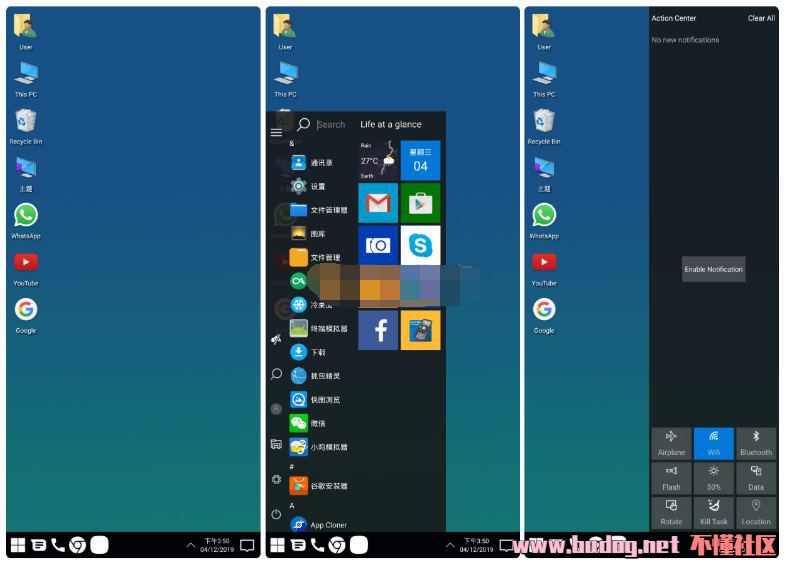Click the Start button in middle screenshot taskbar
The height and width of the screenshot is (566, 786).
tap(277, 545)
